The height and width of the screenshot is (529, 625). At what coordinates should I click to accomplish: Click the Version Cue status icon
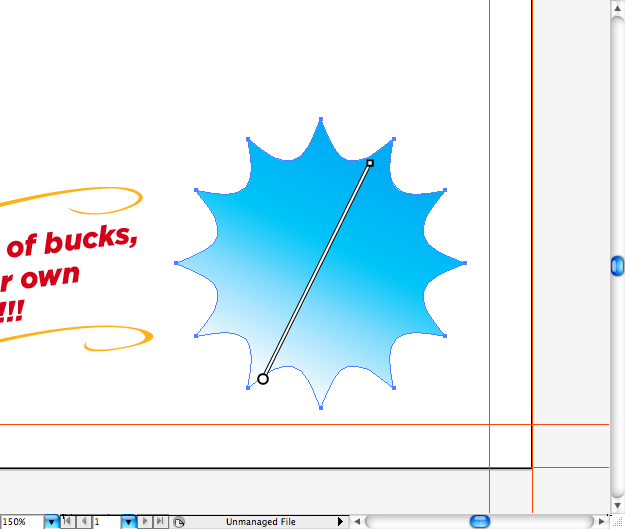179,522
